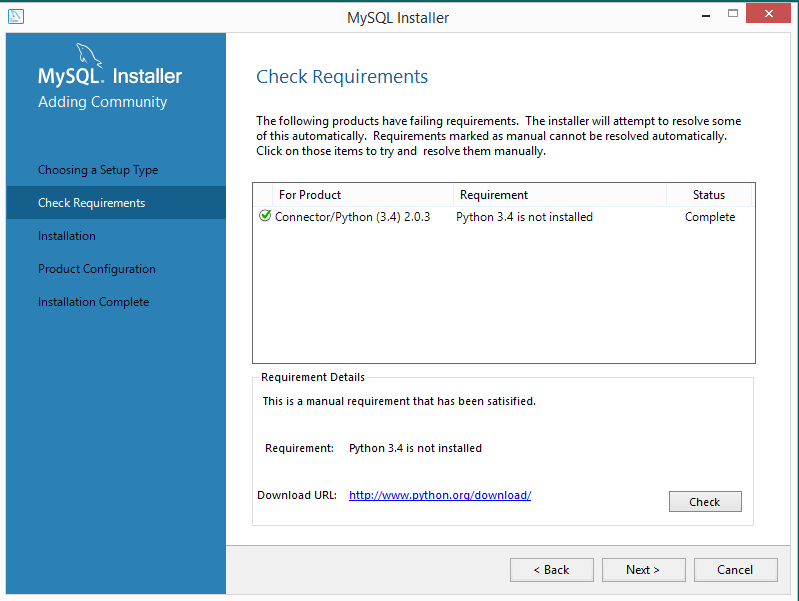The height and width of the screenshot is (601, 799).
Task: Click the Download URL: label
Action: tap(297, 495)
